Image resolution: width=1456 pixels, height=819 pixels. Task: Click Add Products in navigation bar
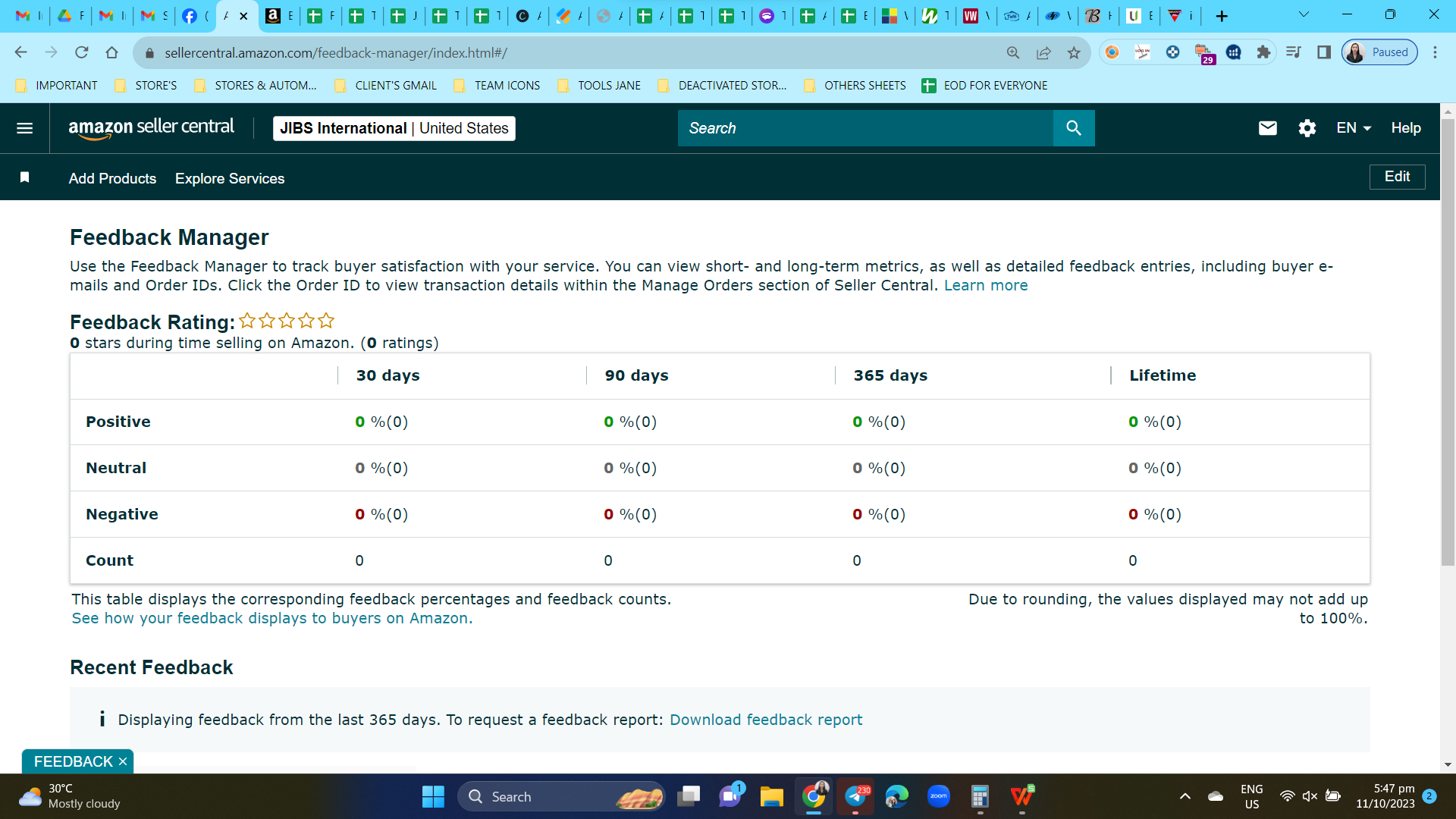click(x=112, y=178)
